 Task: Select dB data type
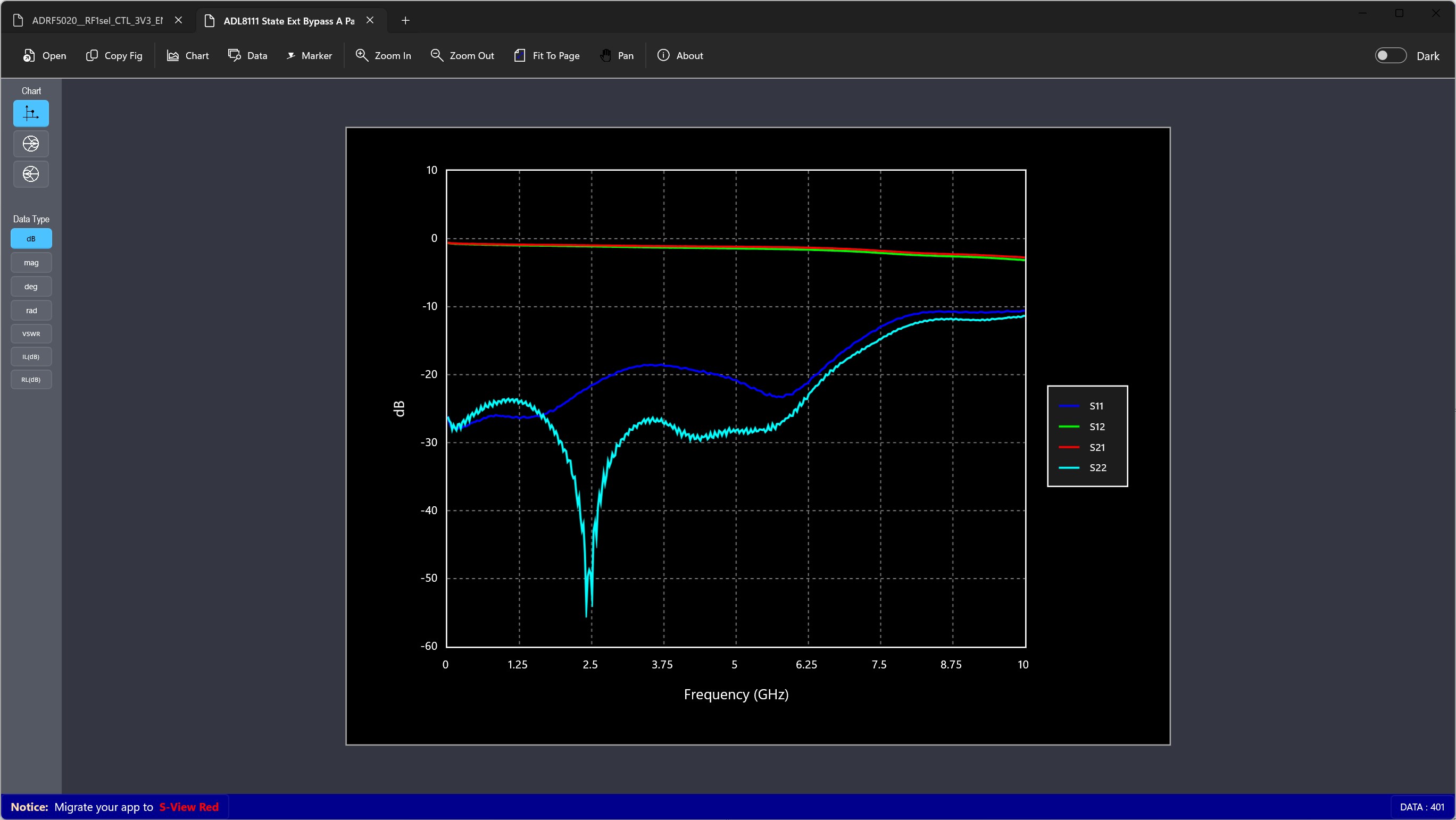31,238
